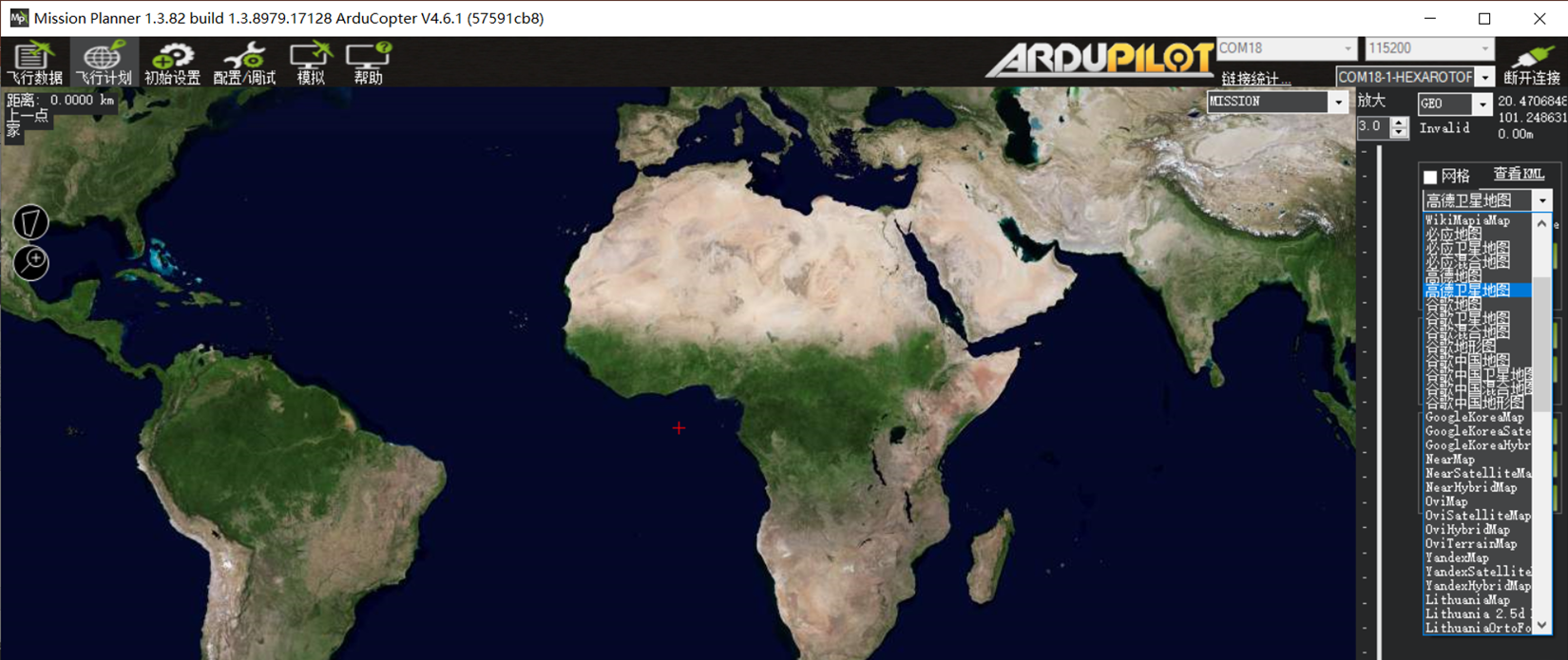Open the 模拟 simulation screen

click(311, 63)
